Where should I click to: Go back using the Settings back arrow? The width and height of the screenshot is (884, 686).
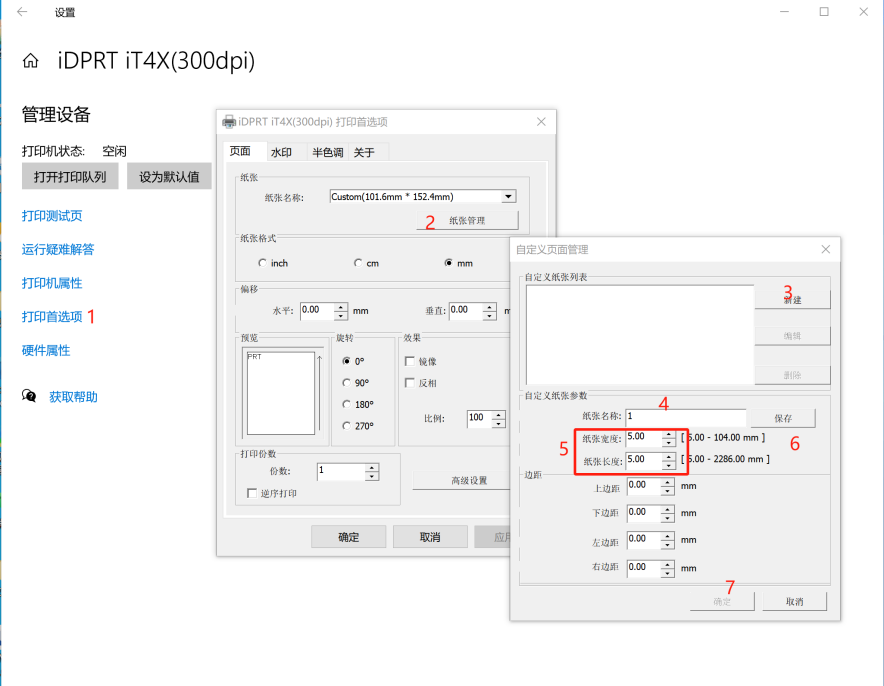(x=22, y=12)
